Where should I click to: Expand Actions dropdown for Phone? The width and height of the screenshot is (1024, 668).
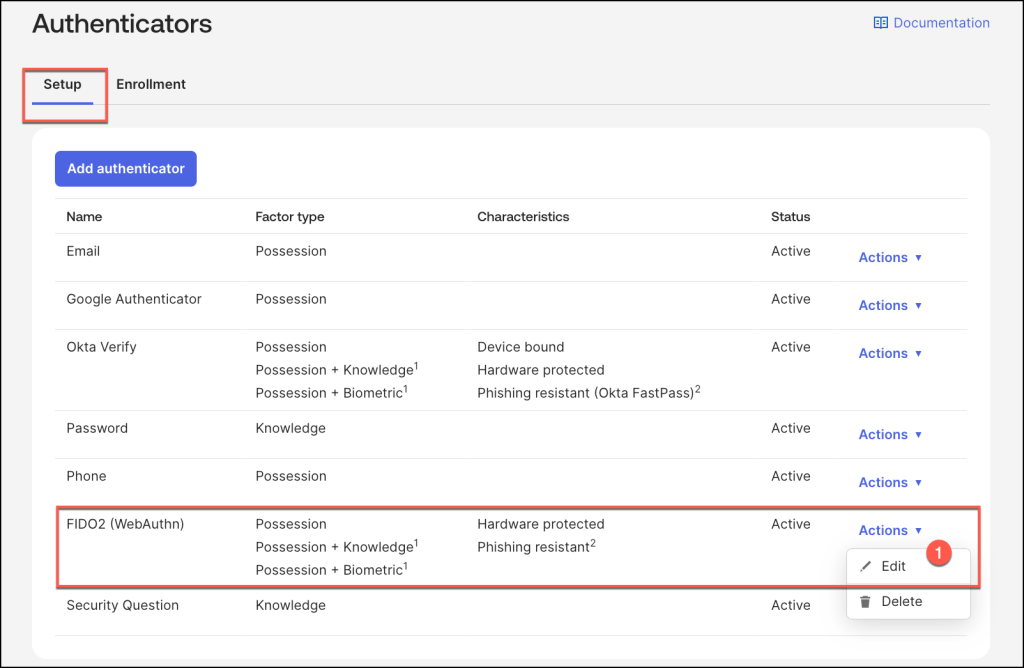(x=889, y=482)
